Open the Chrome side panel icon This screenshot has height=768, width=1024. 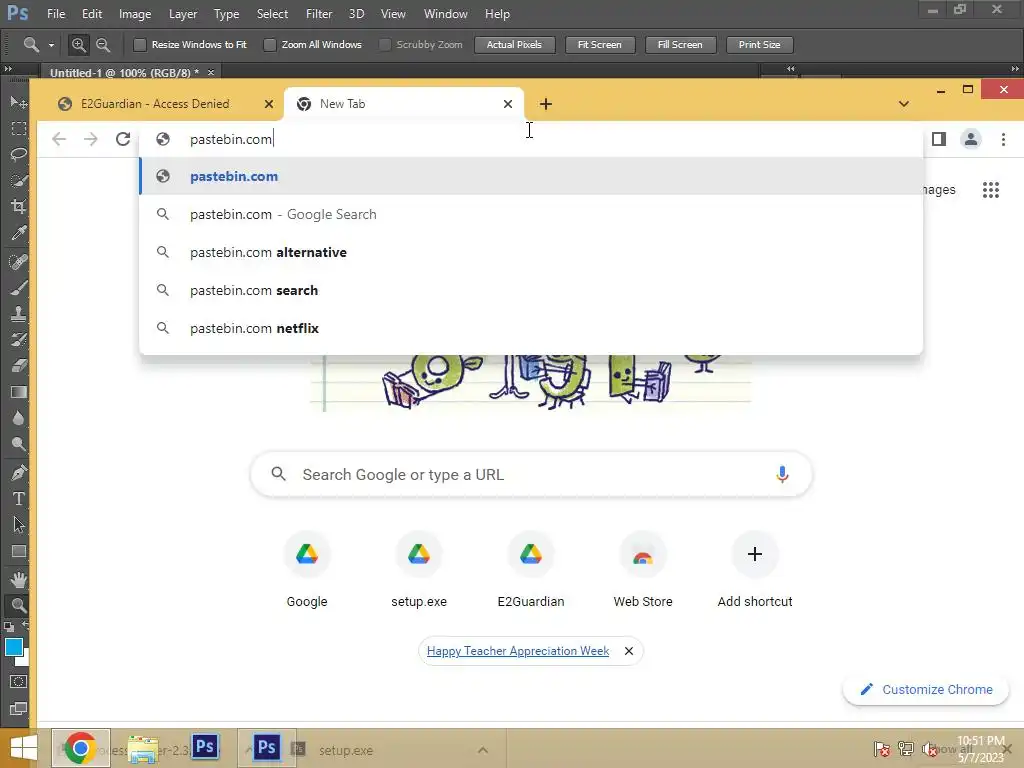[x=938, y=139]
